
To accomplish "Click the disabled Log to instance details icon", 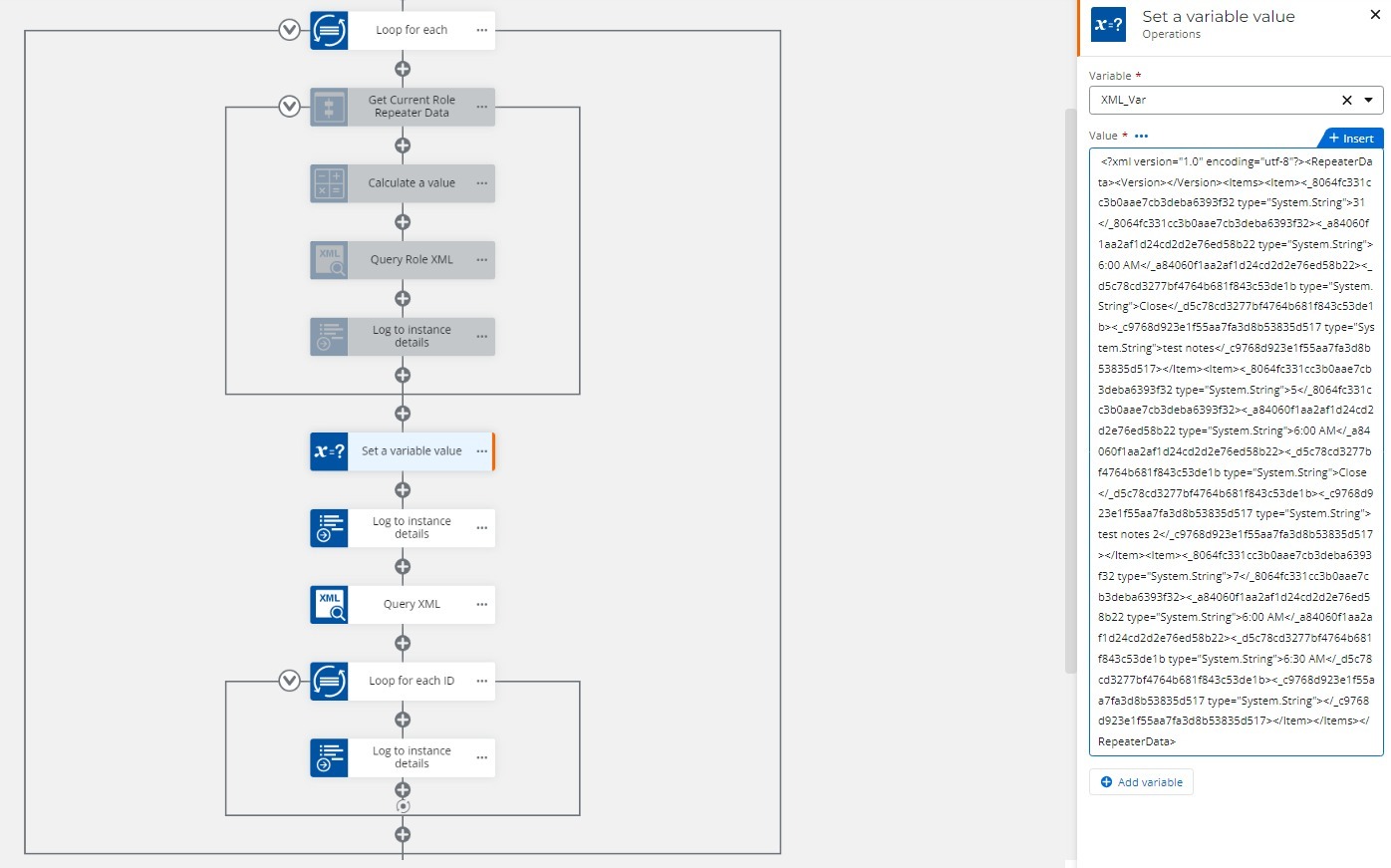I will pos(329,337).
